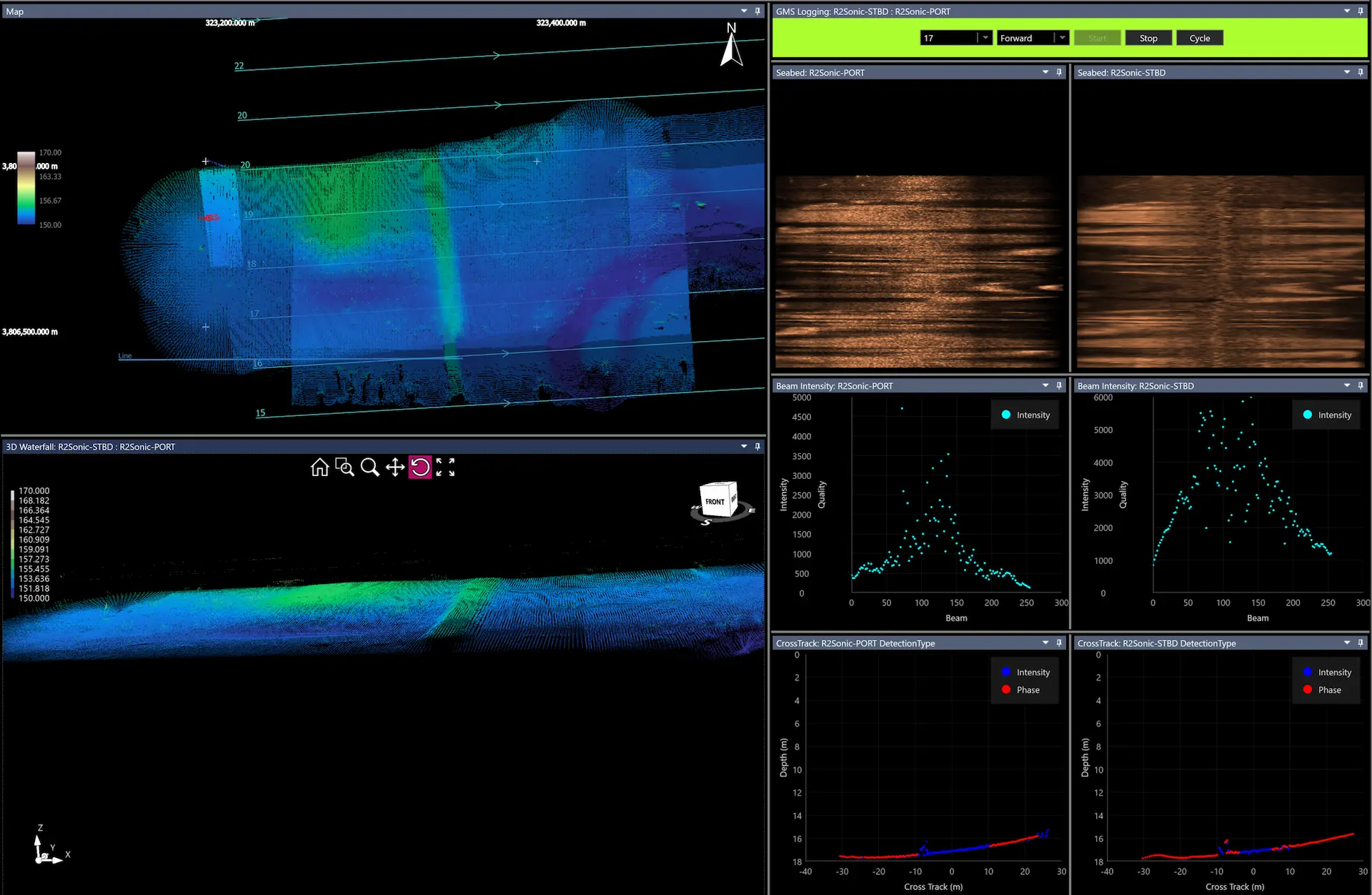This screenshot has height=895, width=1372.
Task: Click the fit-to-extents expand icon
Action: coord(445,468)
